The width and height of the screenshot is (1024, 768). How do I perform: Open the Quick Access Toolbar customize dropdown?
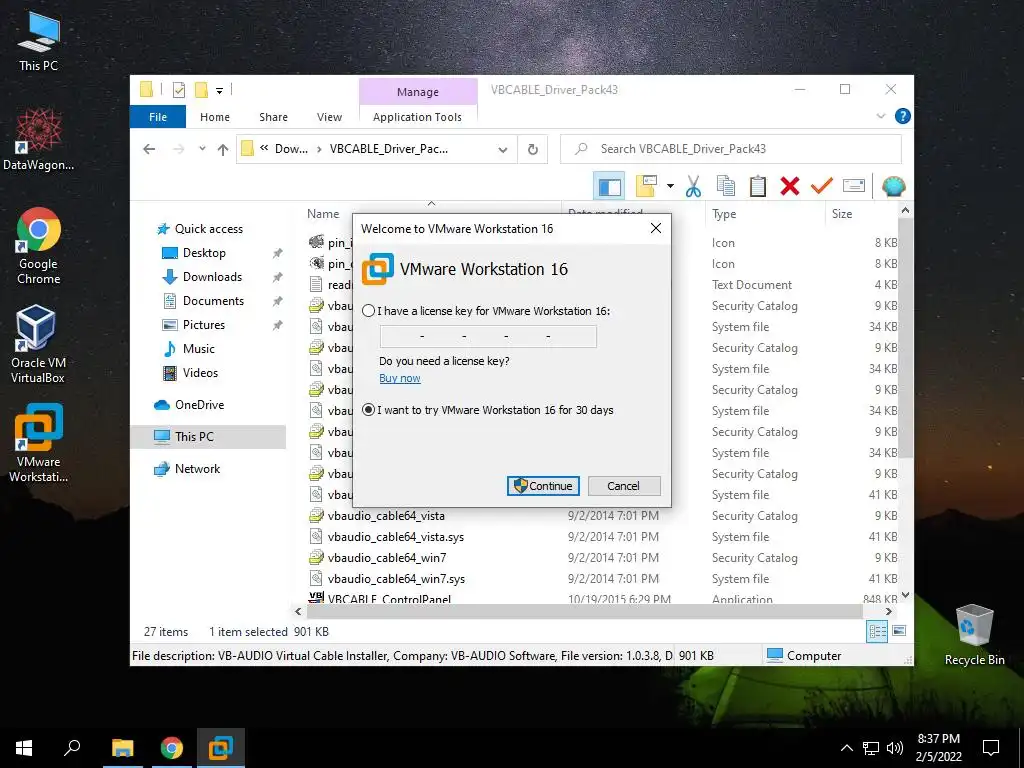coord(219,91)
